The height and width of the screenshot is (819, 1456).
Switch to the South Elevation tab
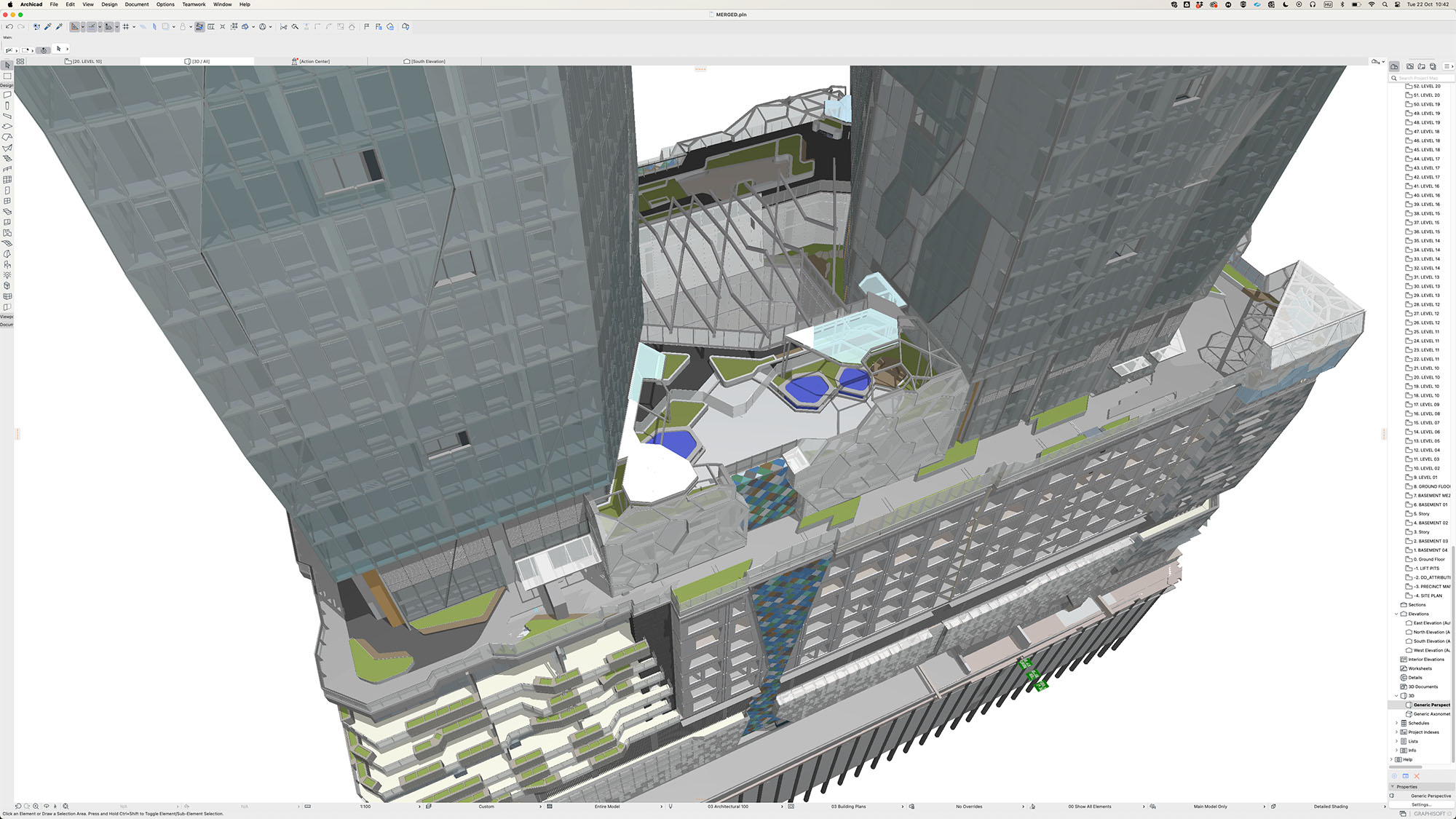tap(425, 61)
